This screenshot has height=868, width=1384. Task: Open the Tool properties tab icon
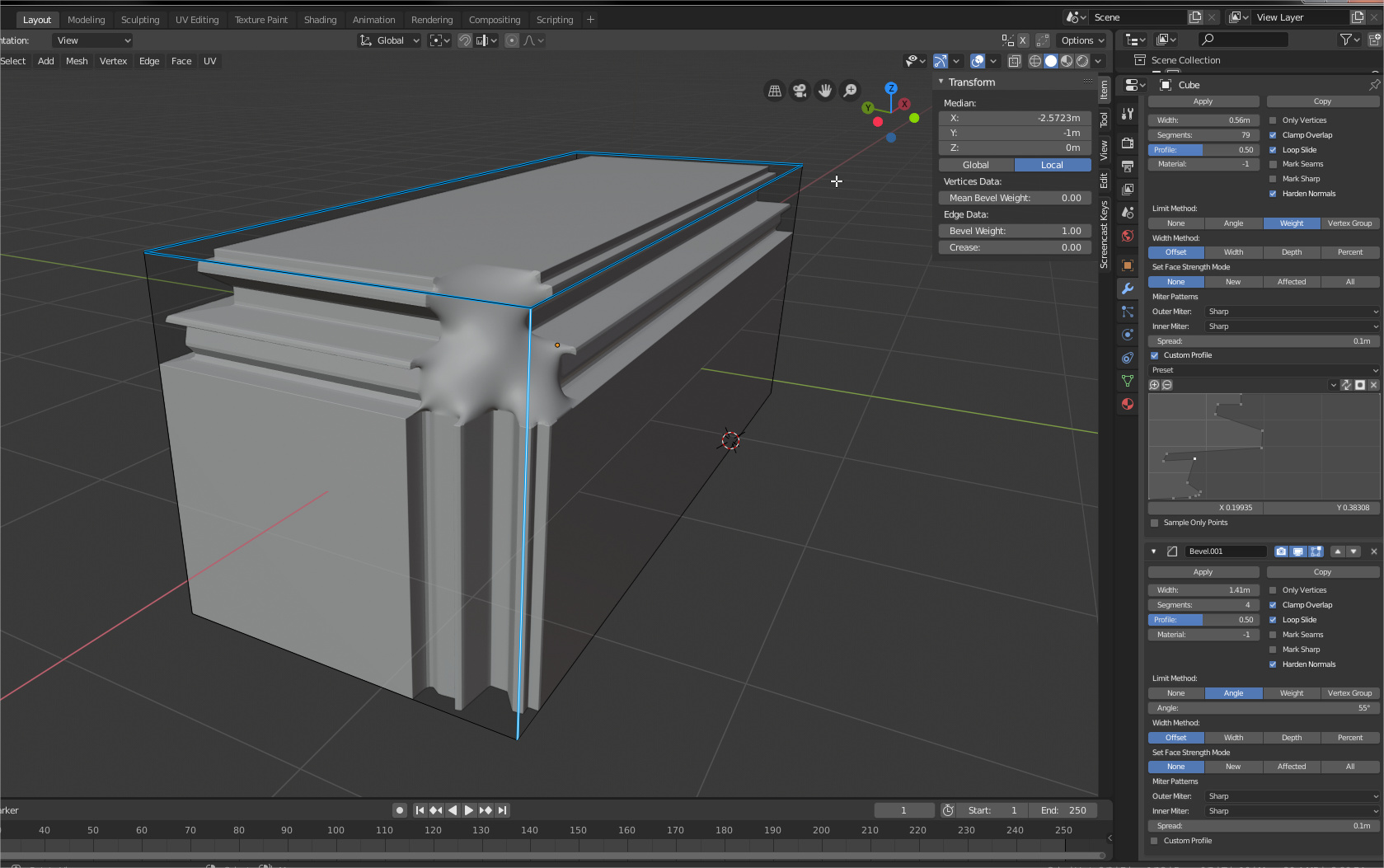1128,114
